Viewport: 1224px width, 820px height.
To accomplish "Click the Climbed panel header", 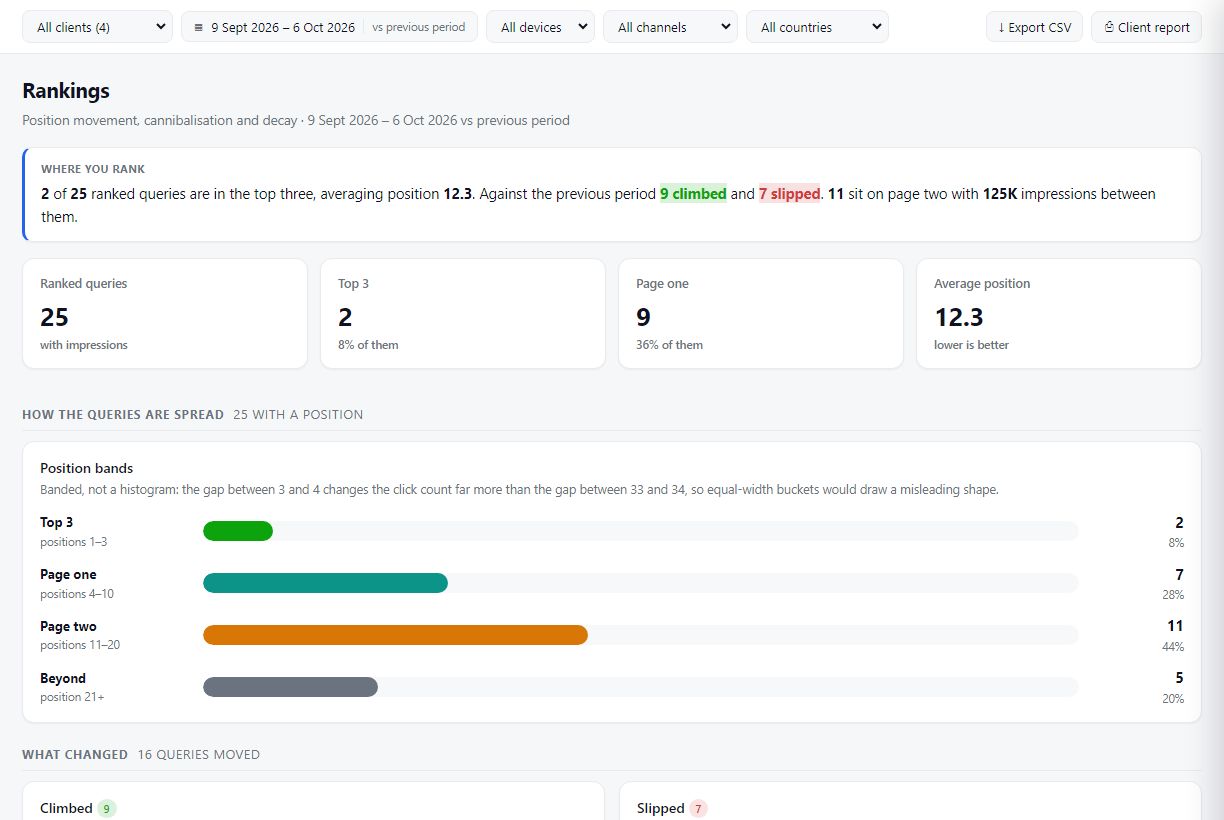I will (66, 808).
